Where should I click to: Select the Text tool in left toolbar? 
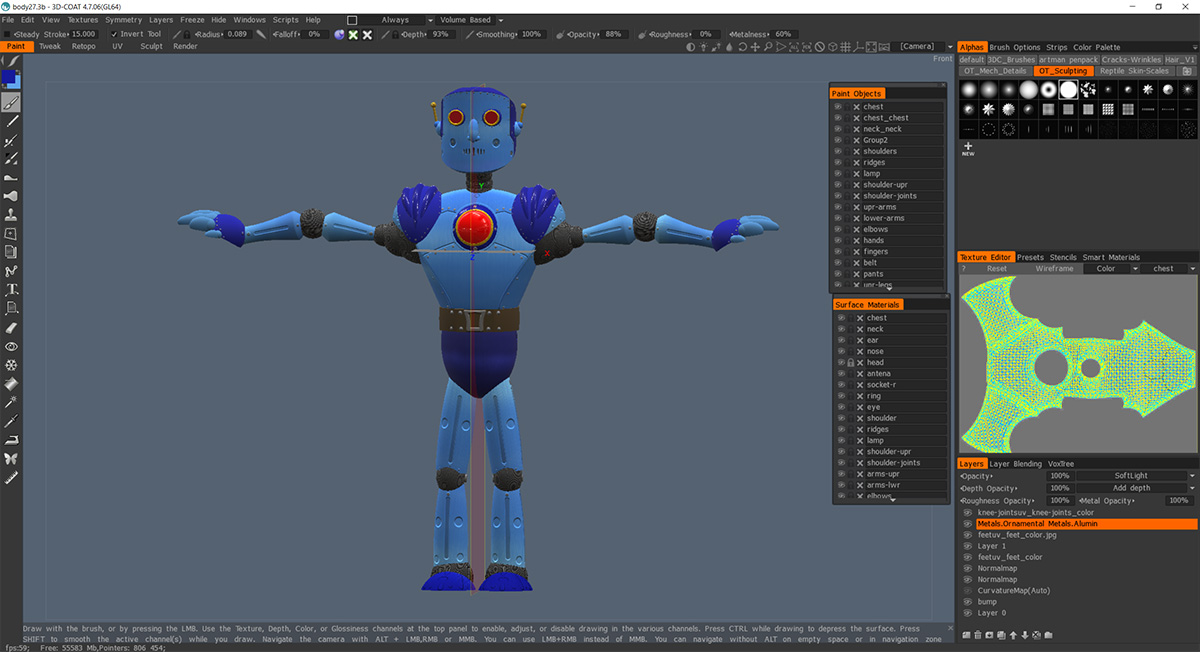pyautogui.click(x=12, y=290)
